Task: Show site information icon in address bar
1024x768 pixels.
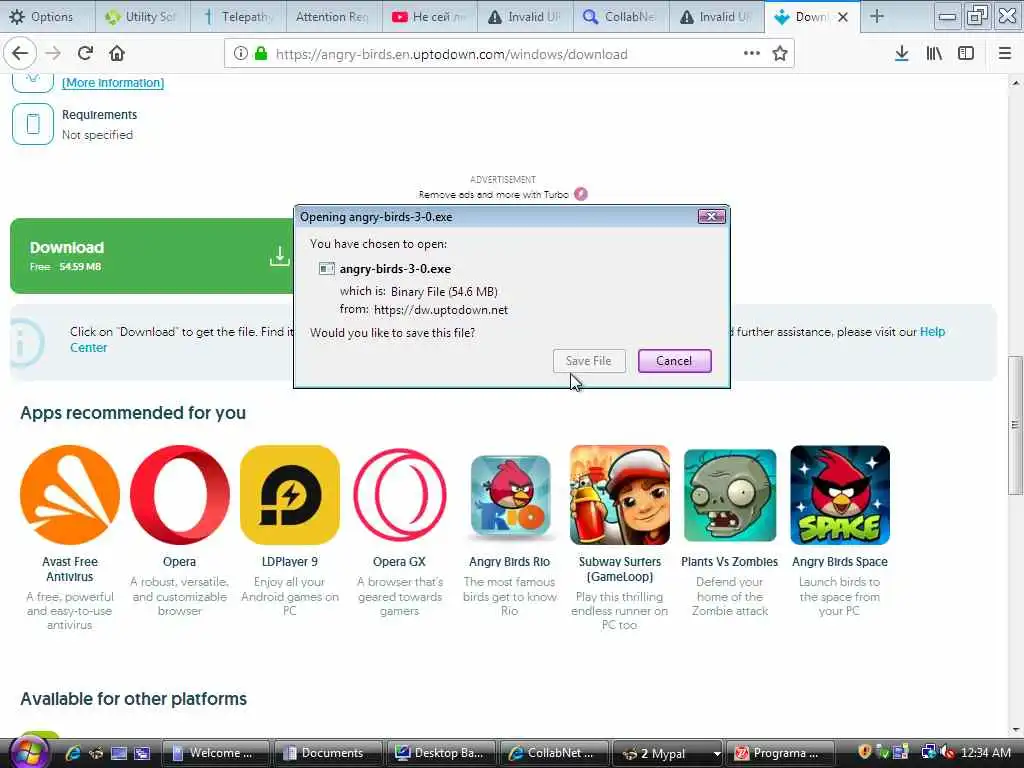Action: coord(240,54)
